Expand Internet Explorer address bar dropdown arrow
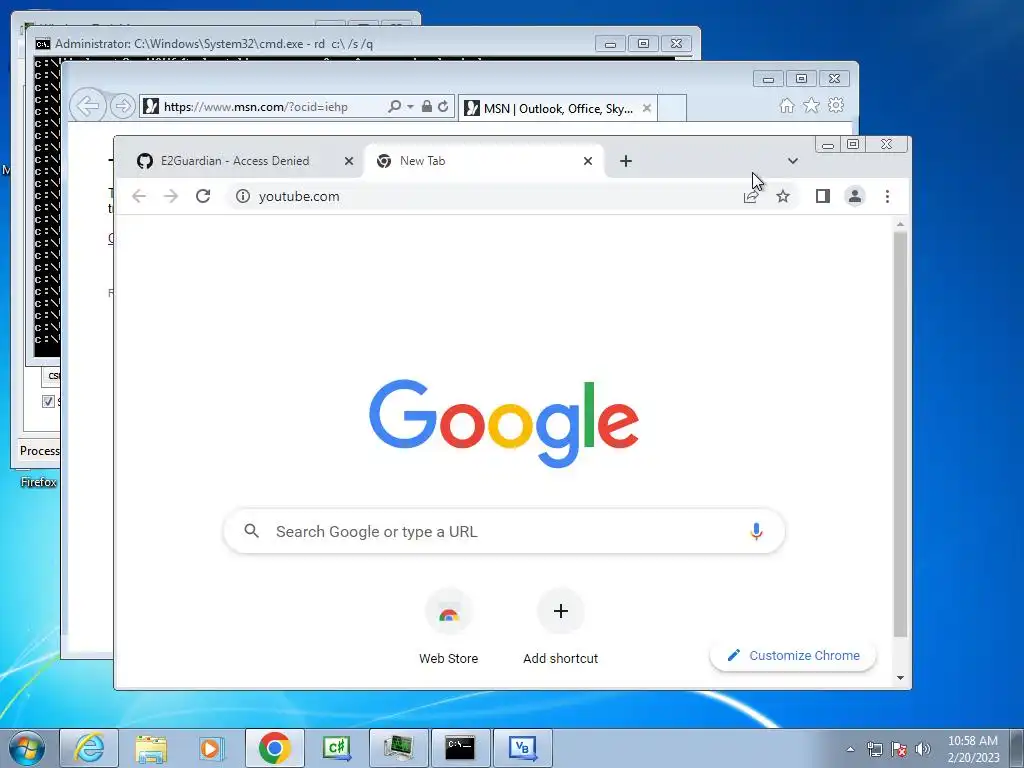 410,106
